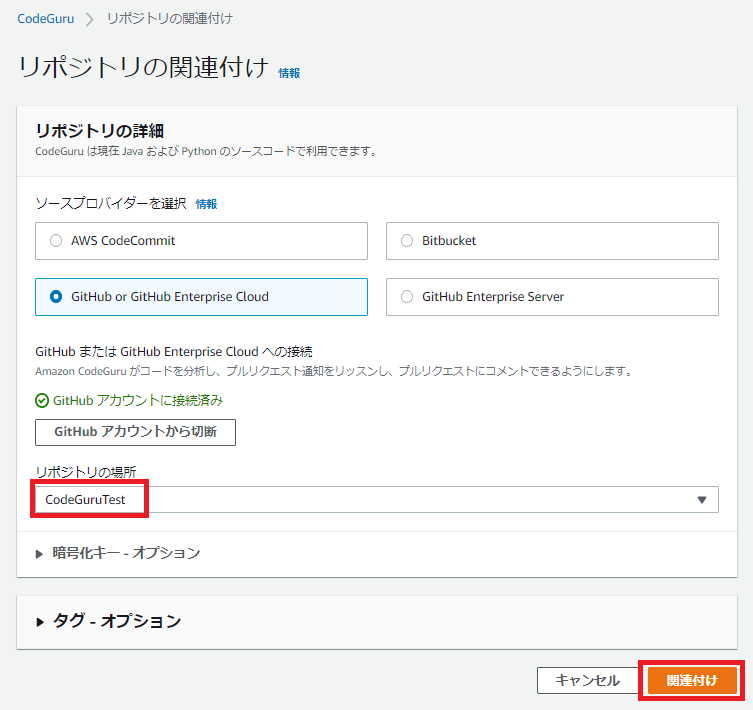Click the breadcrumb chevron separator after CodeGuru
This screenshot has height=710, width=753.
[x=89, y=19]
